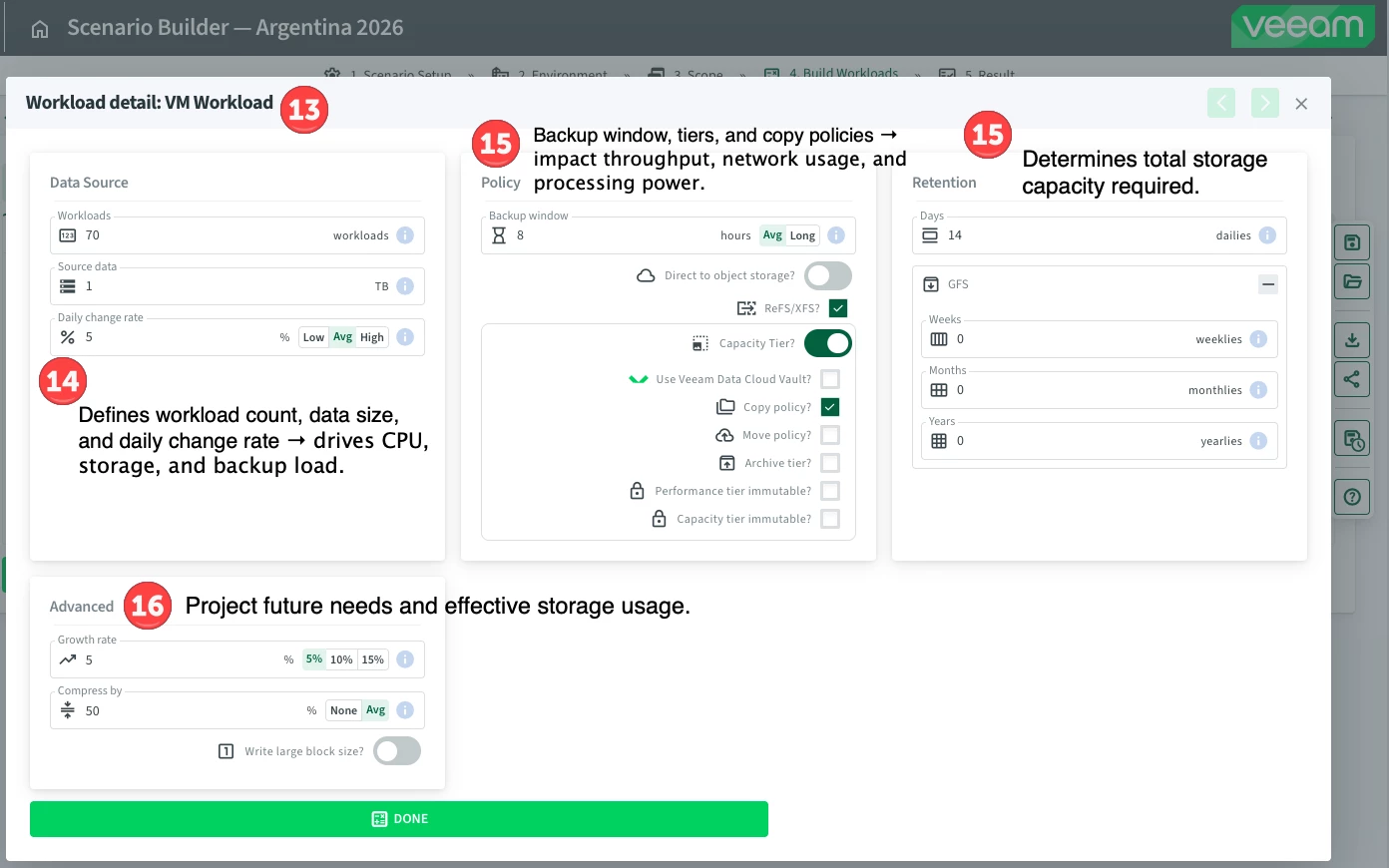The width and height of the screenshot is (1389, 868).
Task: Open info tooltip for Daily change rate
Action: (405, 337)
